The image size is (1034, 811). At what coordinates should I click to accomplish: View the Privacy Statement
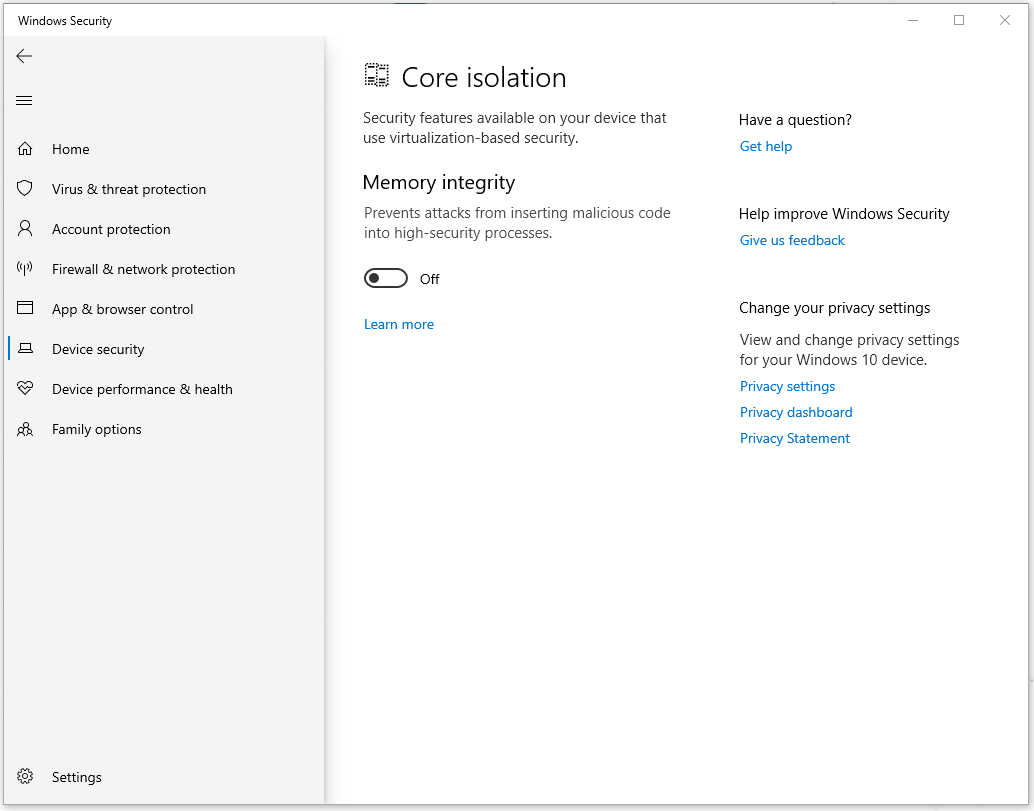tap(794, 438)
